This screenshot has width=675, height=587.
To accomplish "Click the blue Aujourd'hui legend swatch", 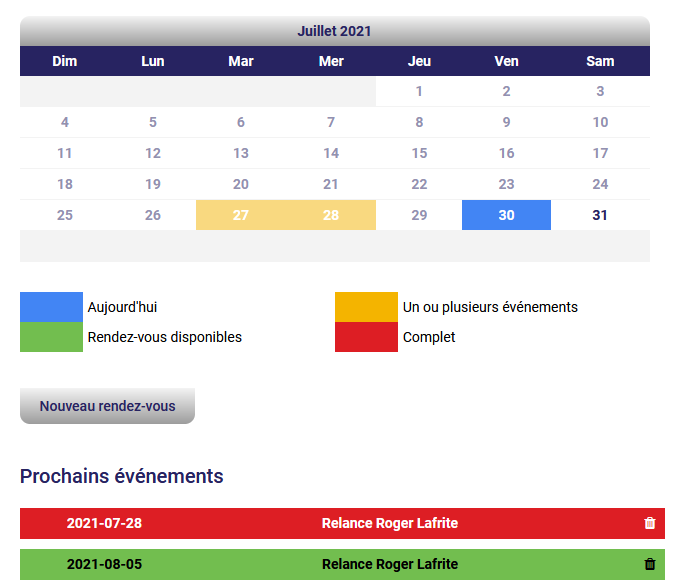I will point(51,307).
